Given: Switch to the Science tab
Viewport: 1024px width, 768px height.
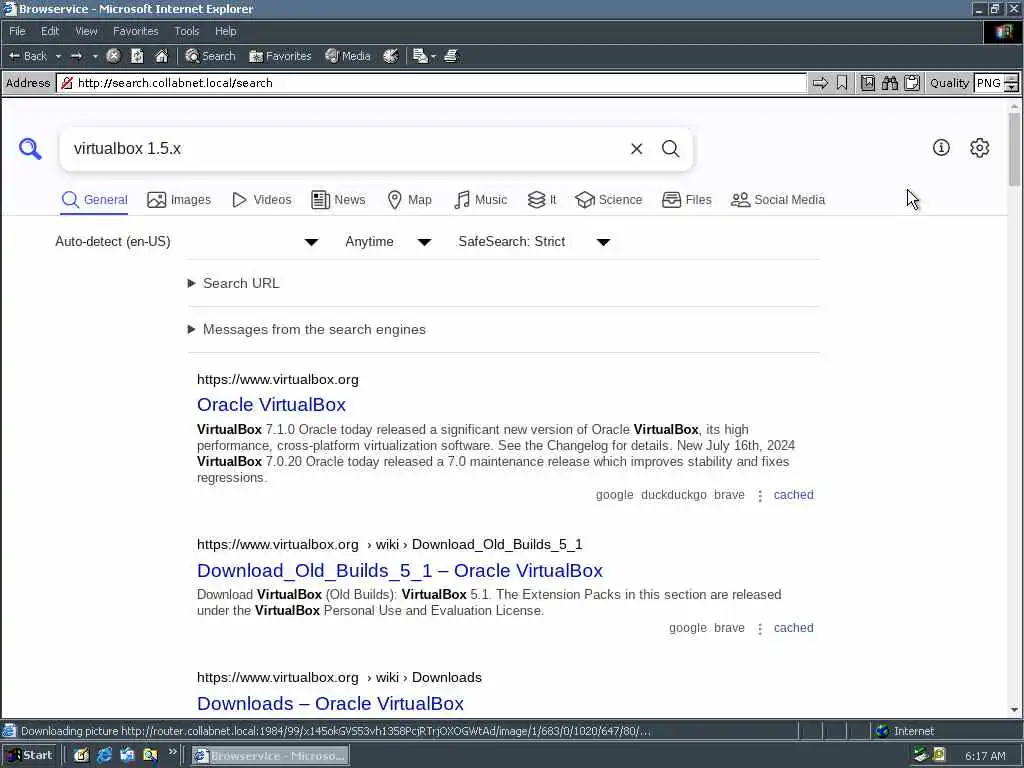Looking at the screenshot, I should point(609,200).
